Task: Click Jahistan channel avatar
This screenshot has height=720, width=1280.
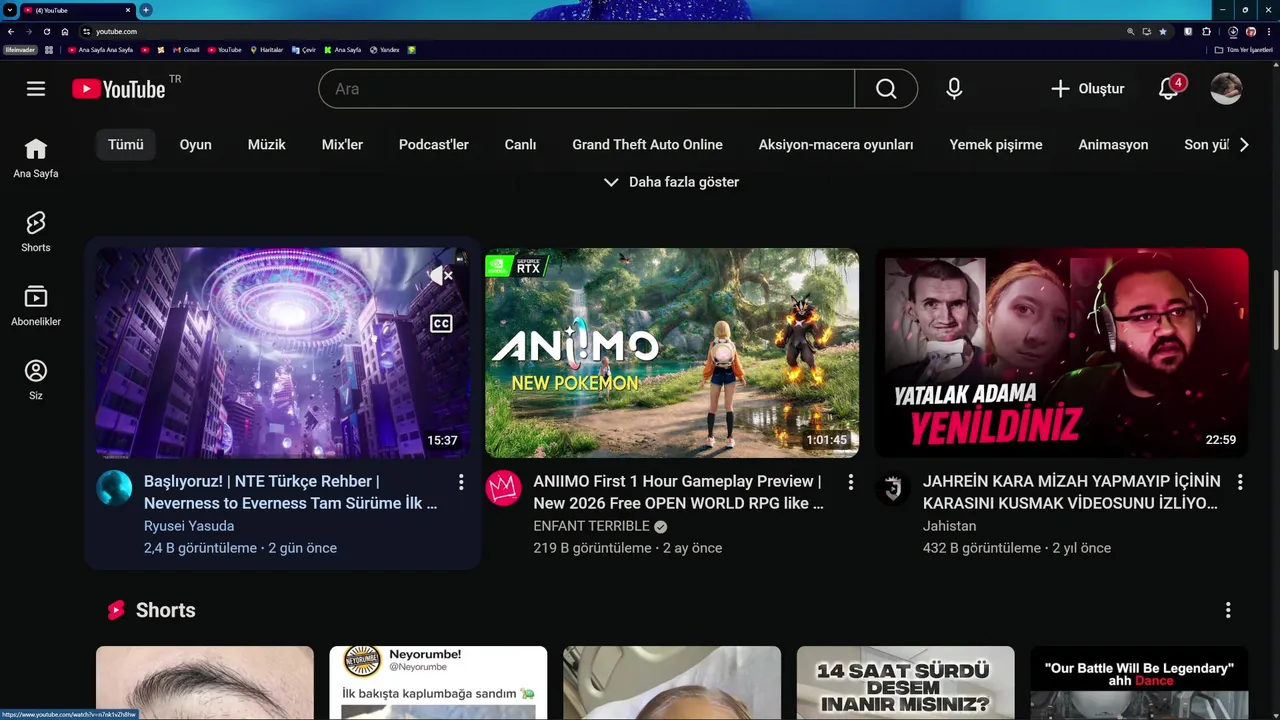Action: [893, 488]
